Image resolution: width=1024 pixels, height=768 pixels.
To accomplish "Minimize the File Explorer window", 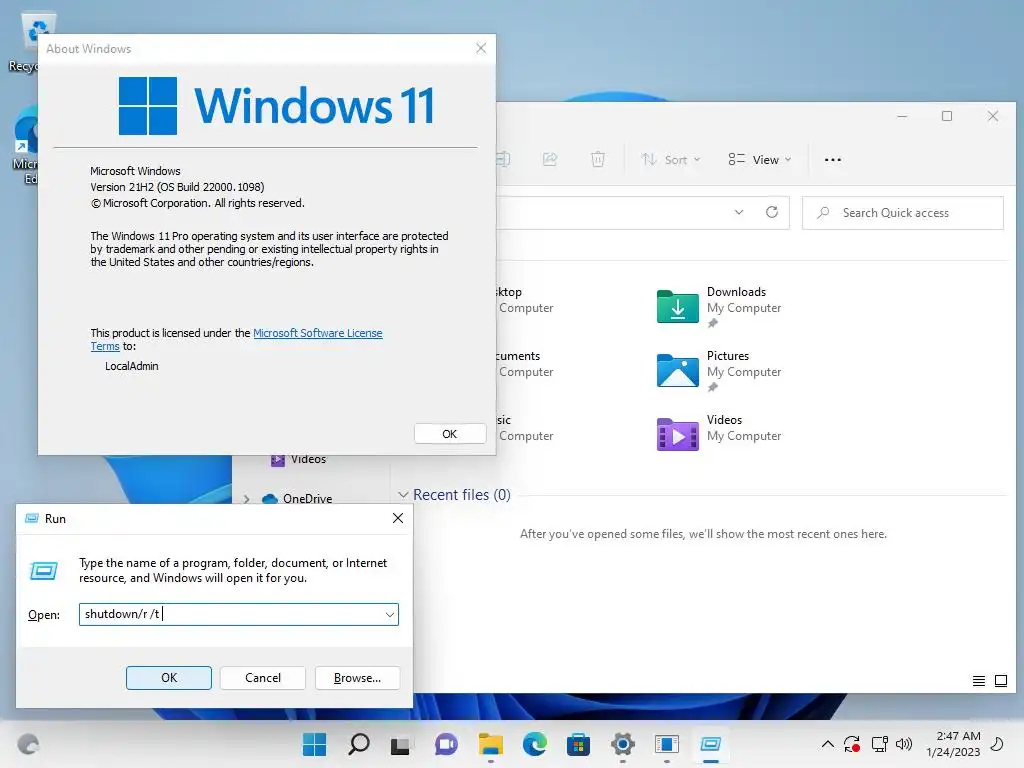I will tap(902, 116).
